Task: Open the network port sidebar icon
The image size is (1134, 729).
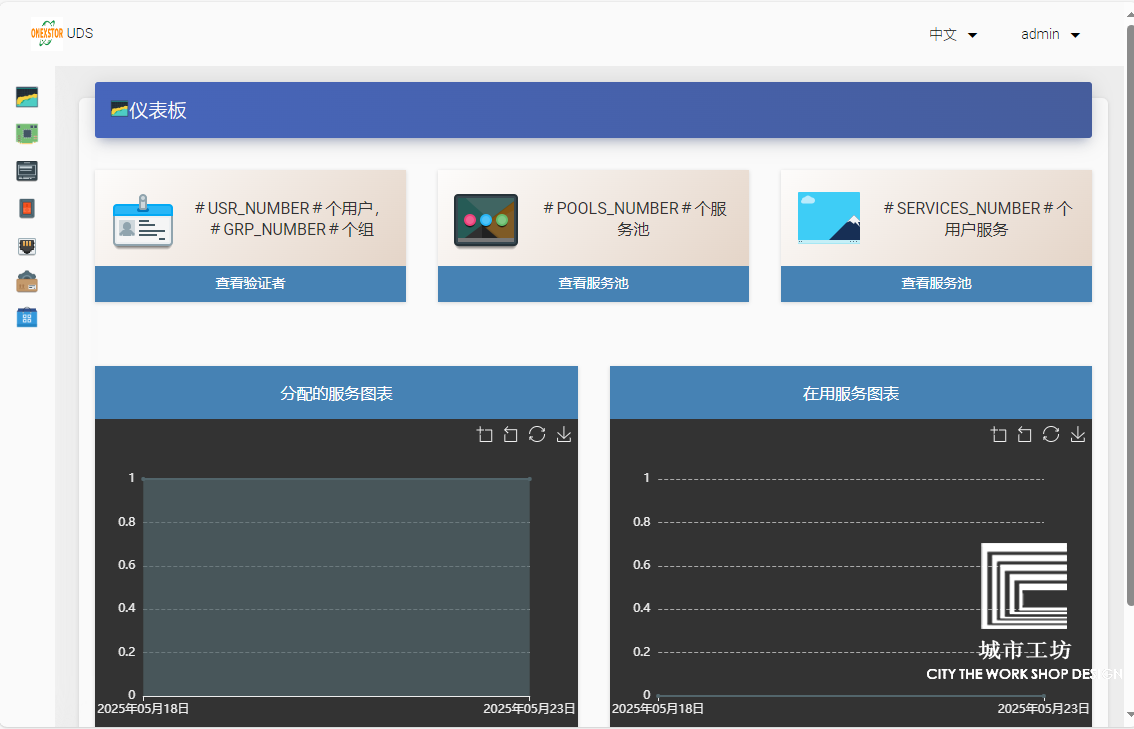Action: 27,246
